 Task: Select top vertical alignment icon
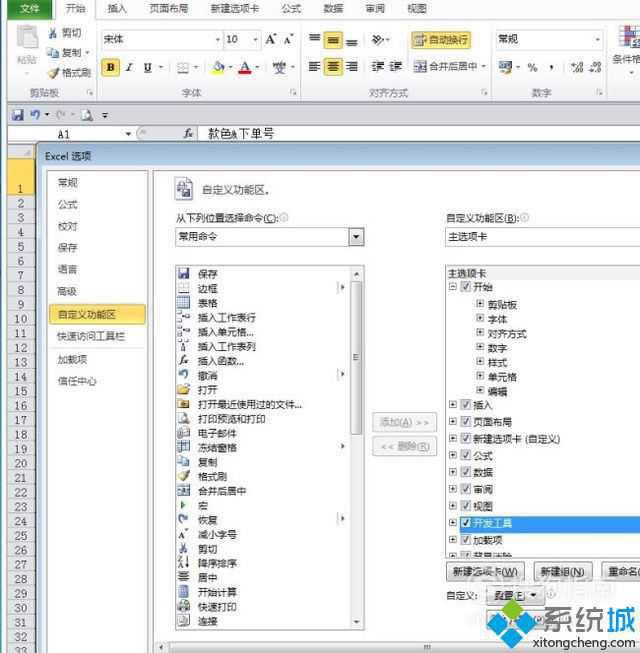click(x=314, y=38)
